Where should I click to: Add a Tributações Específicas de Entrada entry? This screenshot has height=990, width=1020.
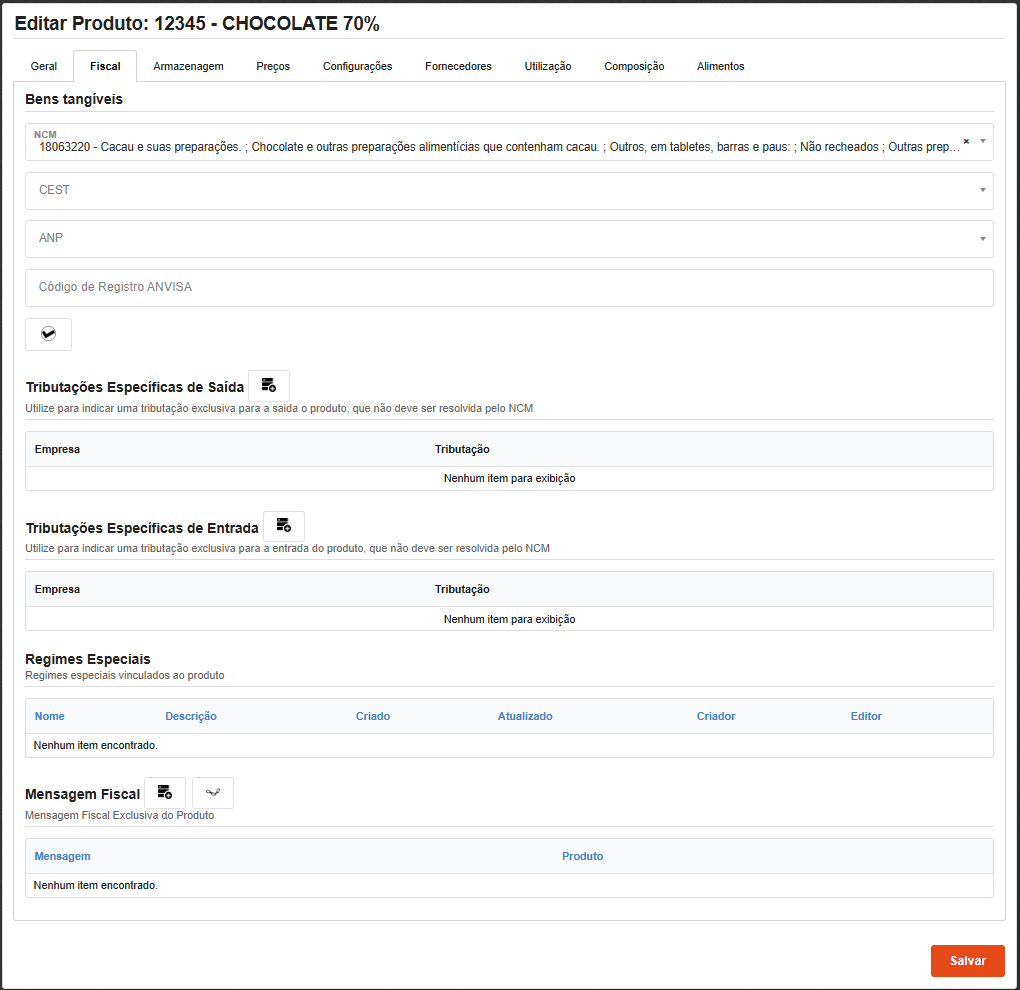pyautogui.click(x=283, y=526)
